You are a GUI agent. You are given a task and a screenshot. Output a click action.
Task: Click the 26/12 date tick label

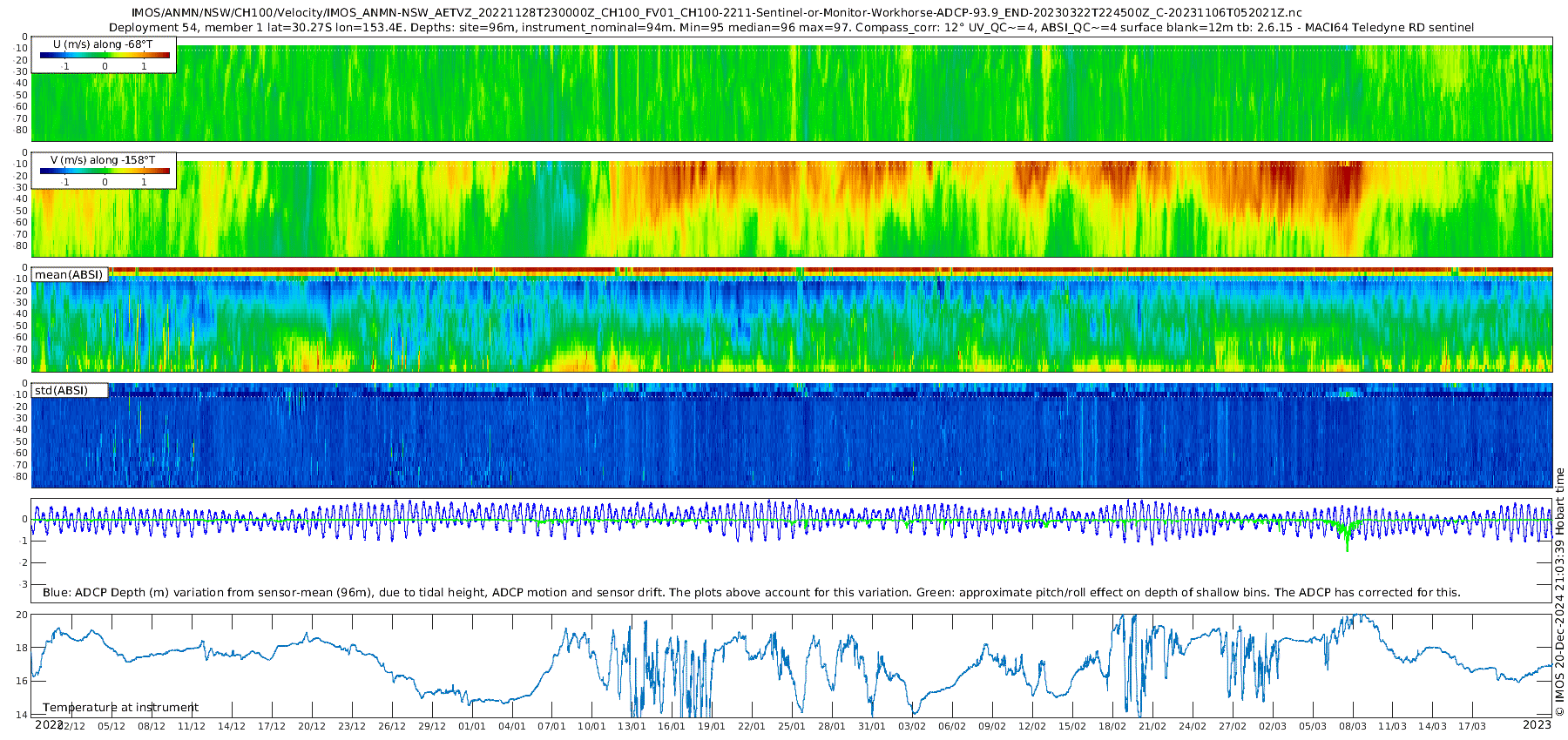point(392,726)
